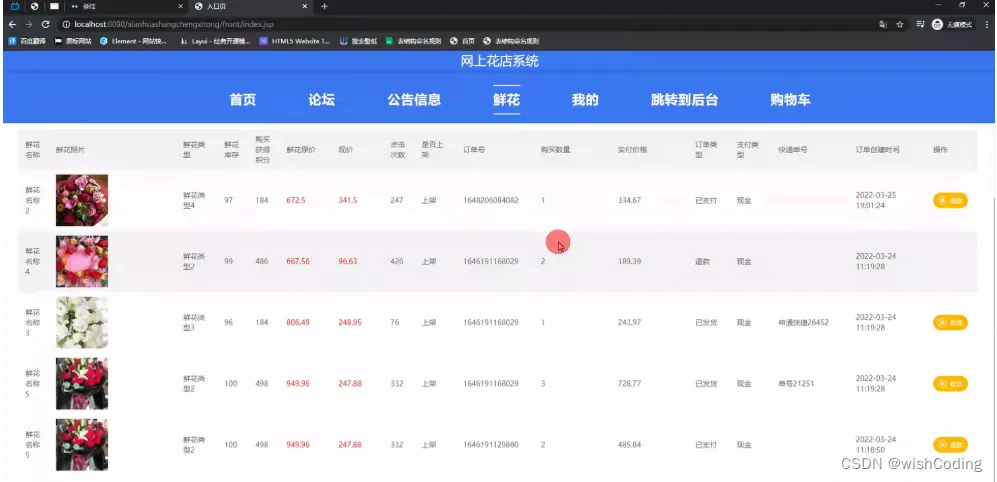Open flower photo in the 11:18:50 order row
This screenshot has width=997, height=482.
tap(82, 444)
